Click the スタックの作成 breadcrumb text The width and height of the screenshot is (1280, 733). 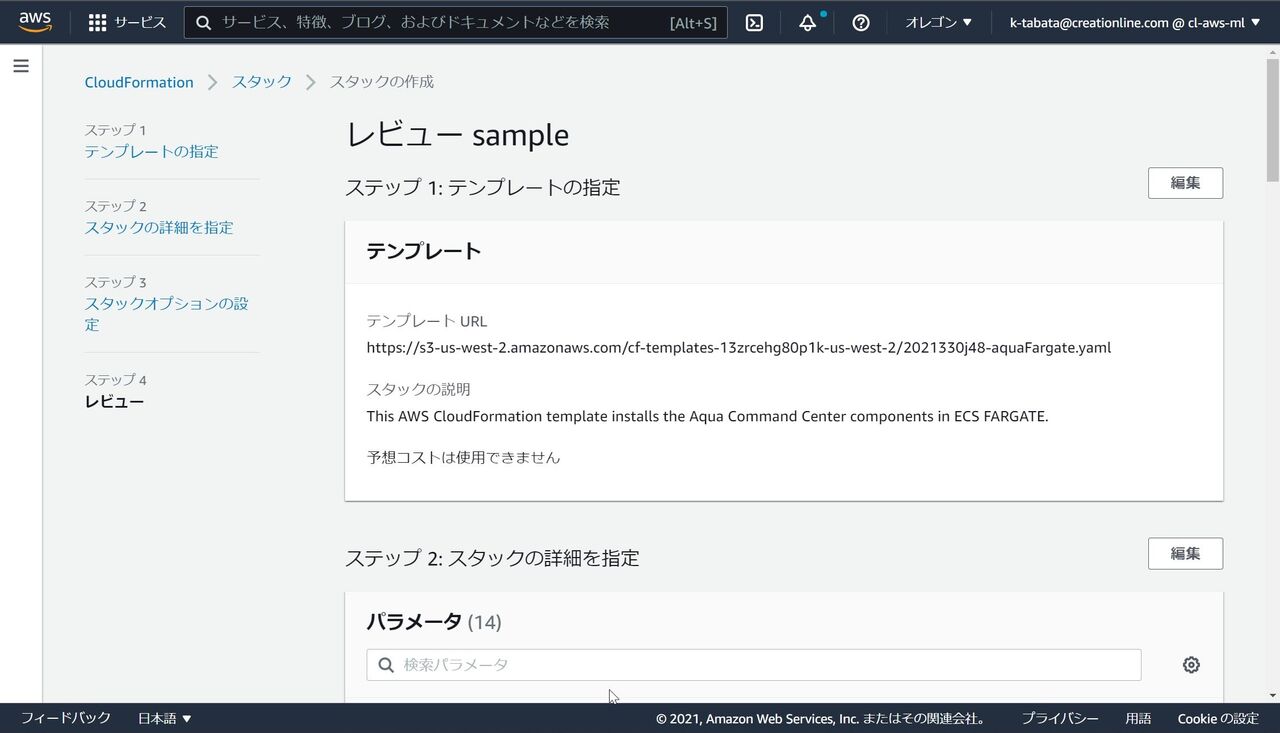point(382,82)
